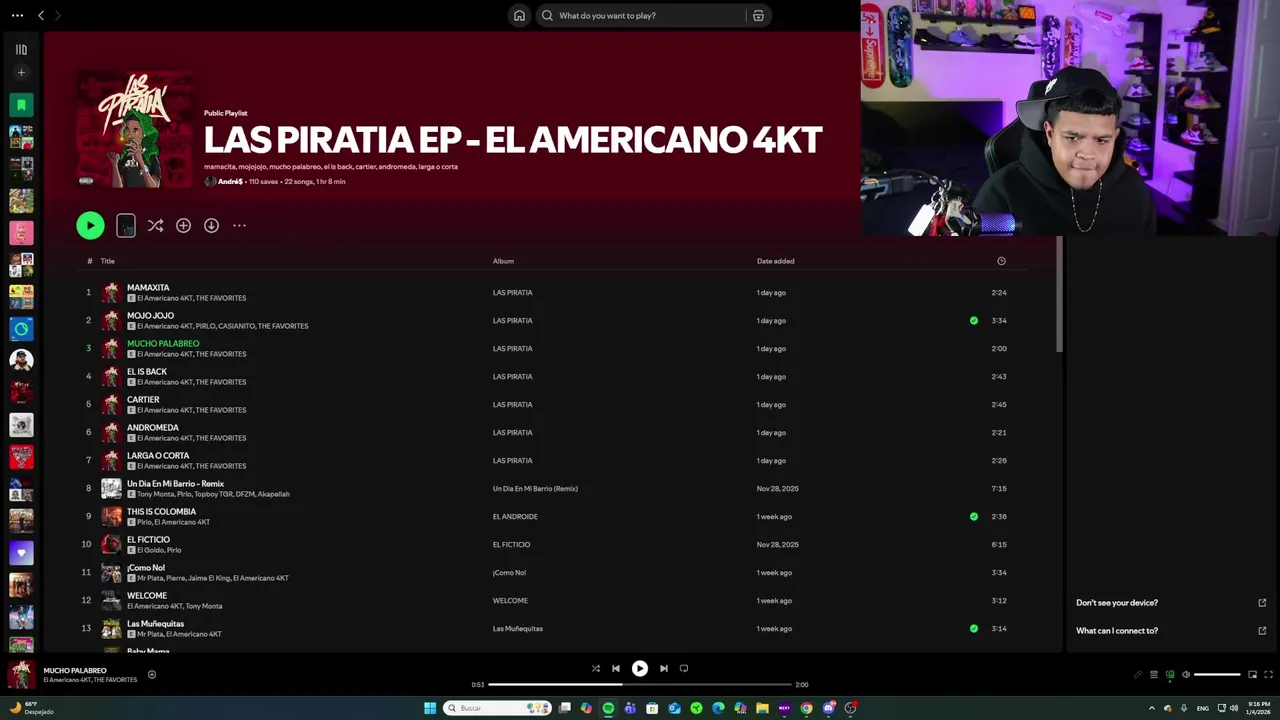Collapse Your Library sidebar icon
This screenshot has width=1280, height=720.
[21, 49]
